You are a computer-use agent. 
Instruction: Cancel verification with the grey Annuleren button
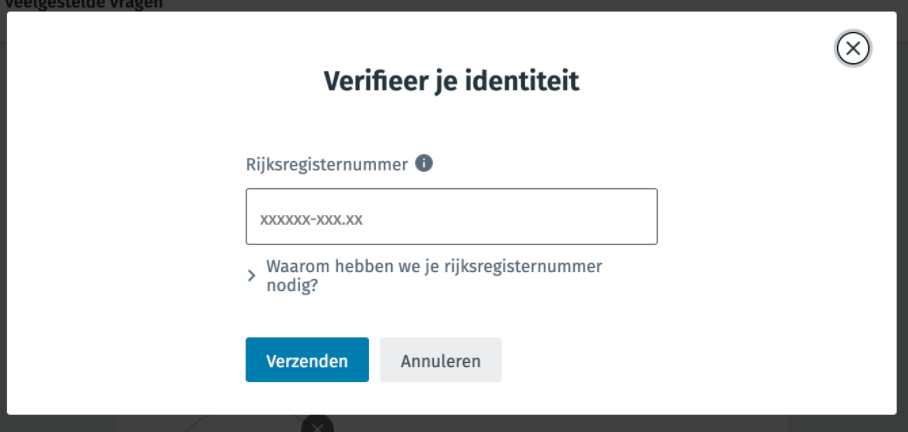click(x=441, y=360)
